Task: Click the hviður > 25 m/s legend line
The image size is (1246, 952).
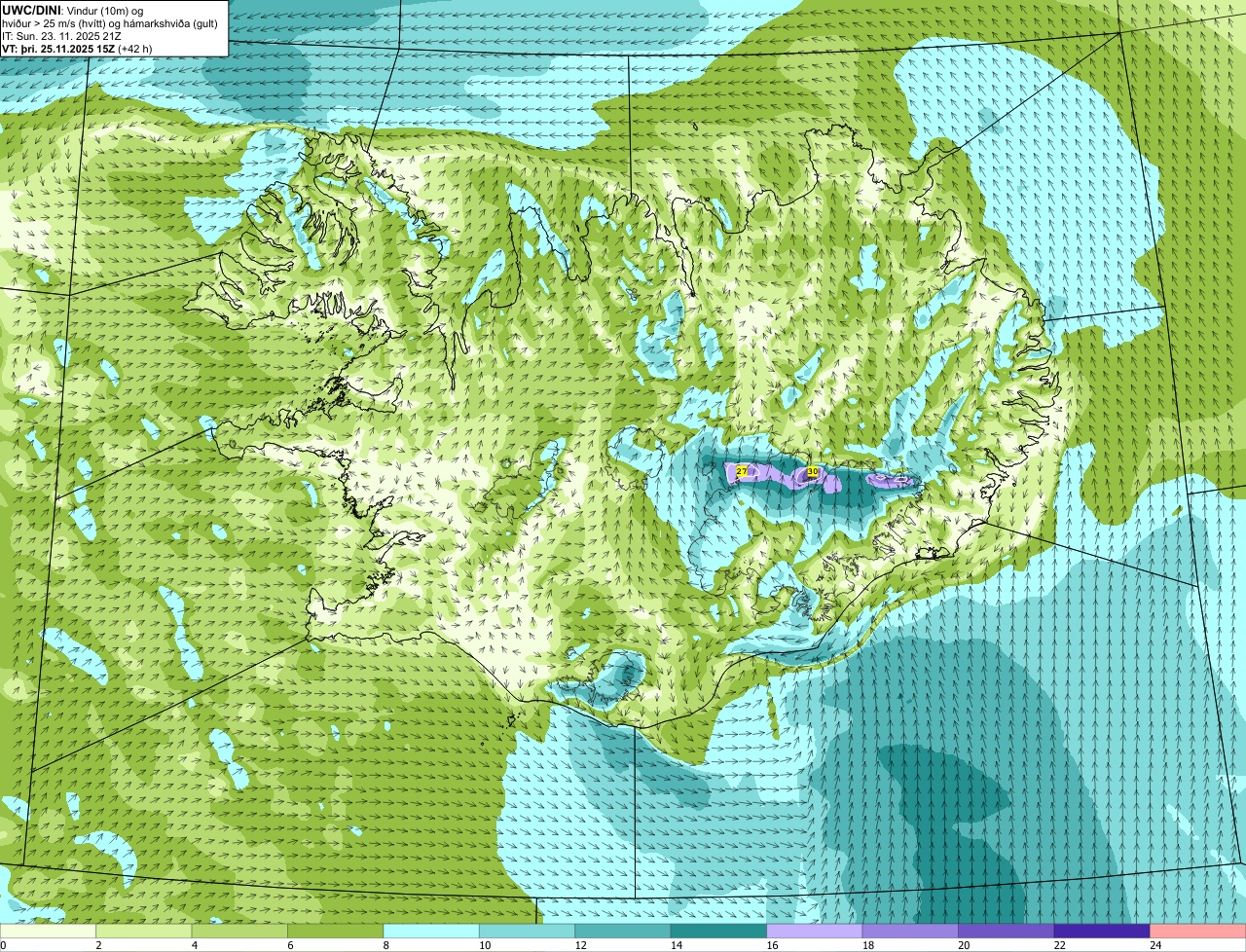Action: click(110, 23)
